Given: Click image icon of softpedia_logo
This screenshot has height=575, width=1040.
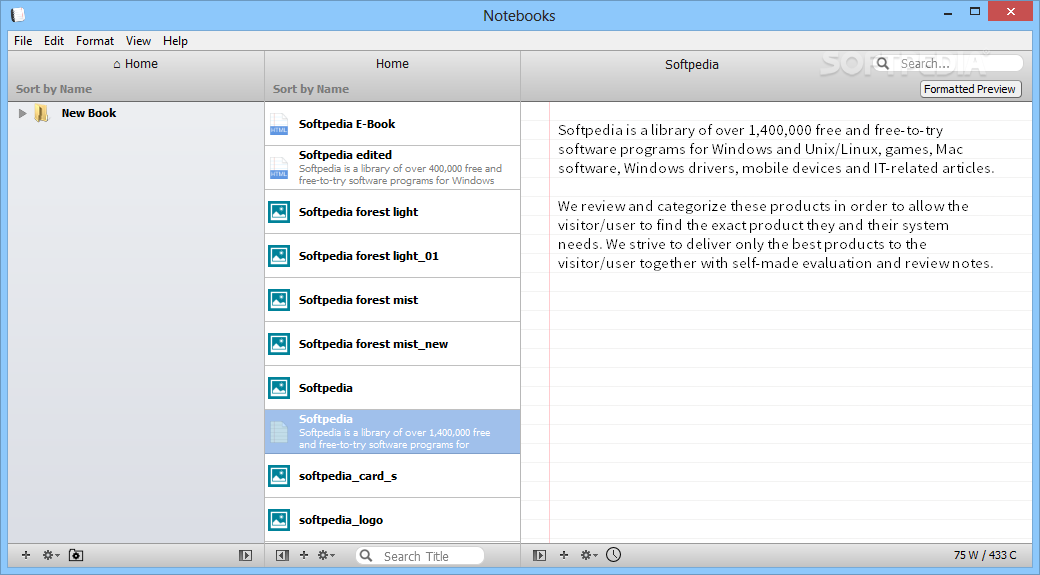Looking at the screenshot, I should click(279, 520).
